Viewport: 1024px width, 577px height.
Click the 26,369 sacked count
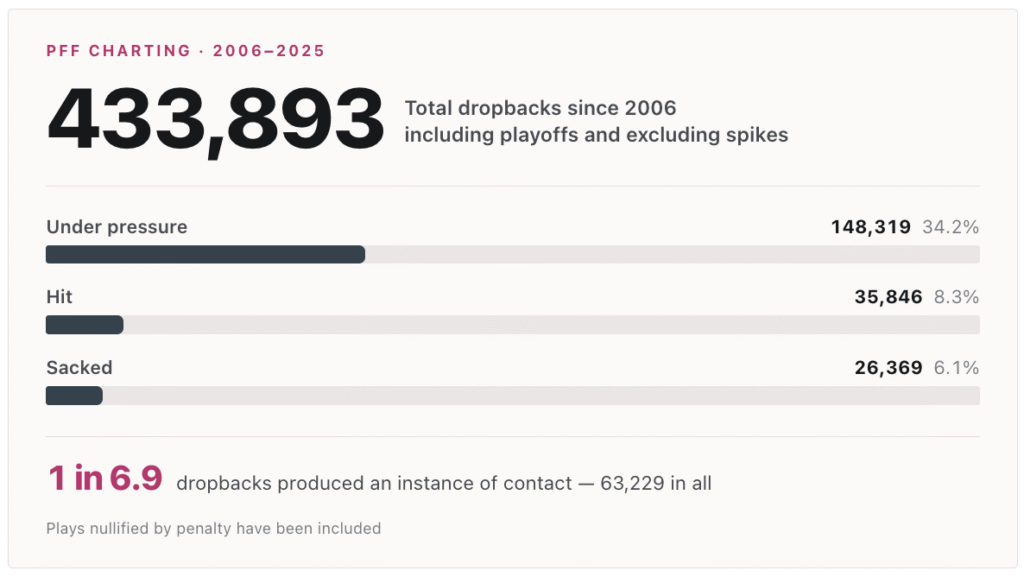pyautogui.click(x=888, y=367)
